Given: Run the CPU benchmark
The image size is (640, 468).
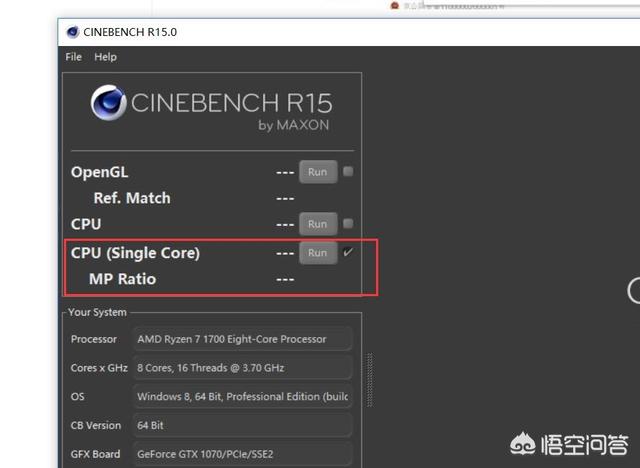Looking at the screenshot, I should [x=318, y=224].
